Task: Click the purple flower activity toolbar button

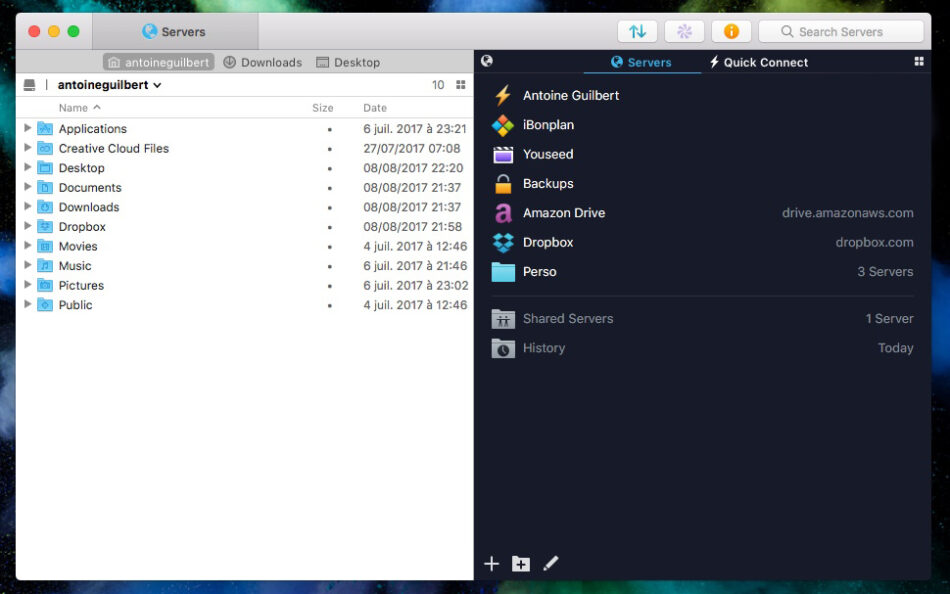Action: 684,32
